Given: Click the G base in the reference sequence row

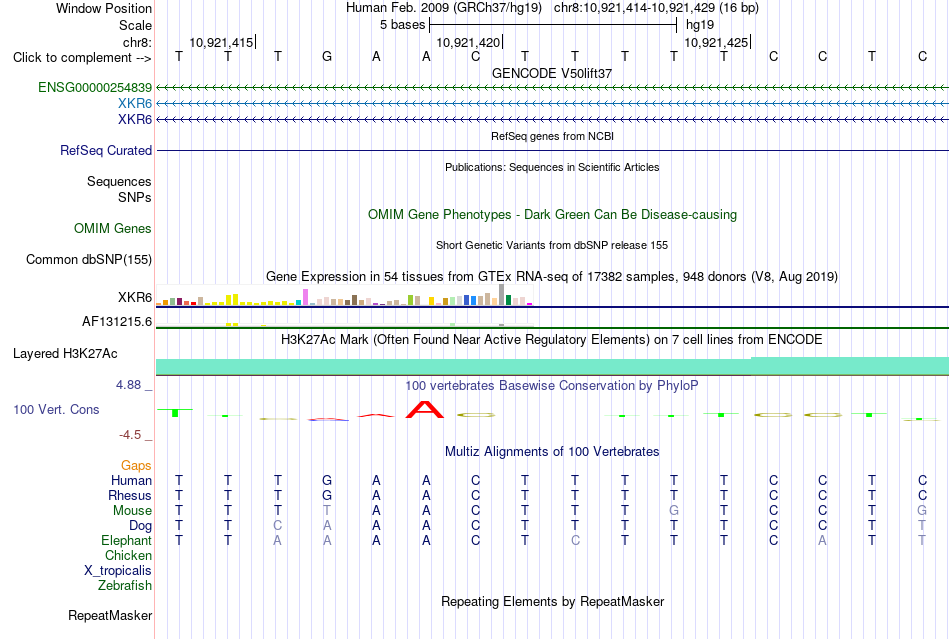Looking at the screenshot, I should [x=327, y=56].
